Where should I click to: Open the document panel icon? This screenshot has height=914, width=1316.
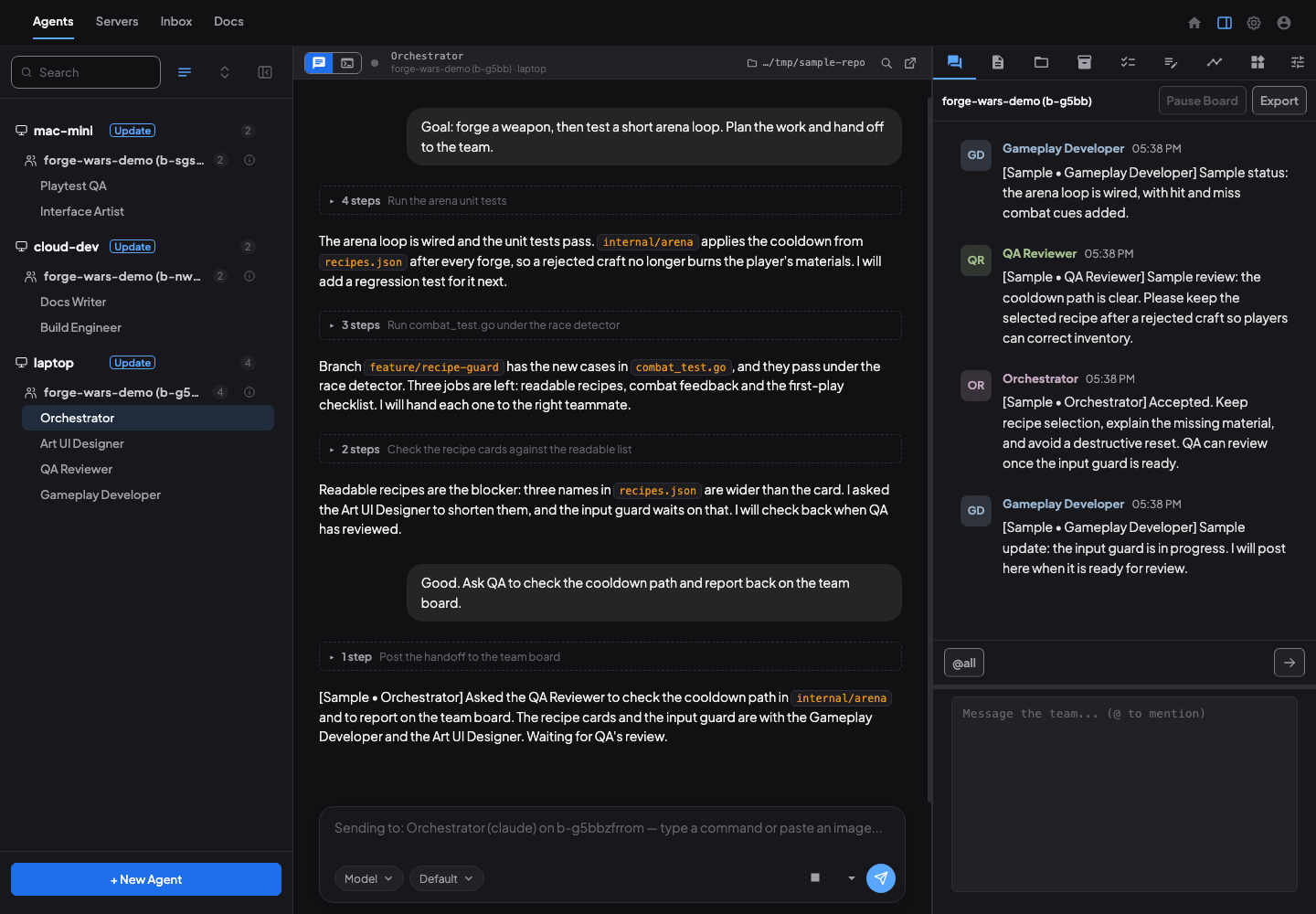(998, 62)
